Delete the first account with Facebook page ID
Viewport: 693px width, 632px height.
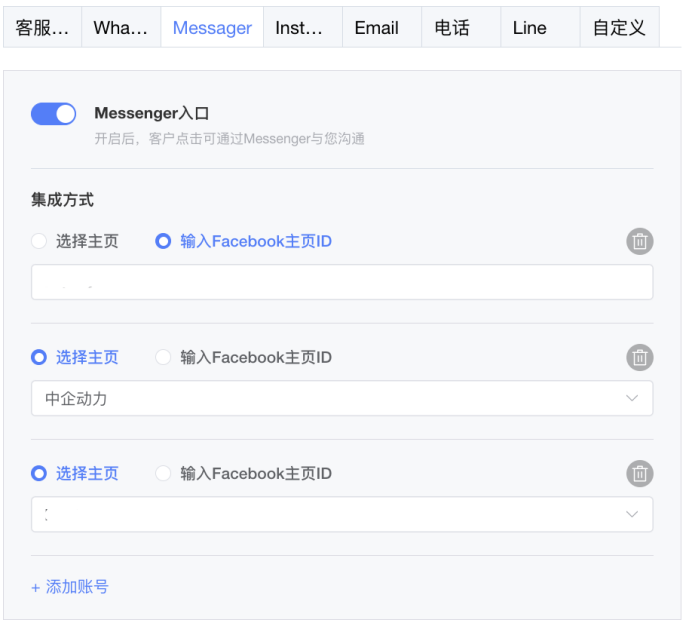pyautogui.click(x=640, y=241)
